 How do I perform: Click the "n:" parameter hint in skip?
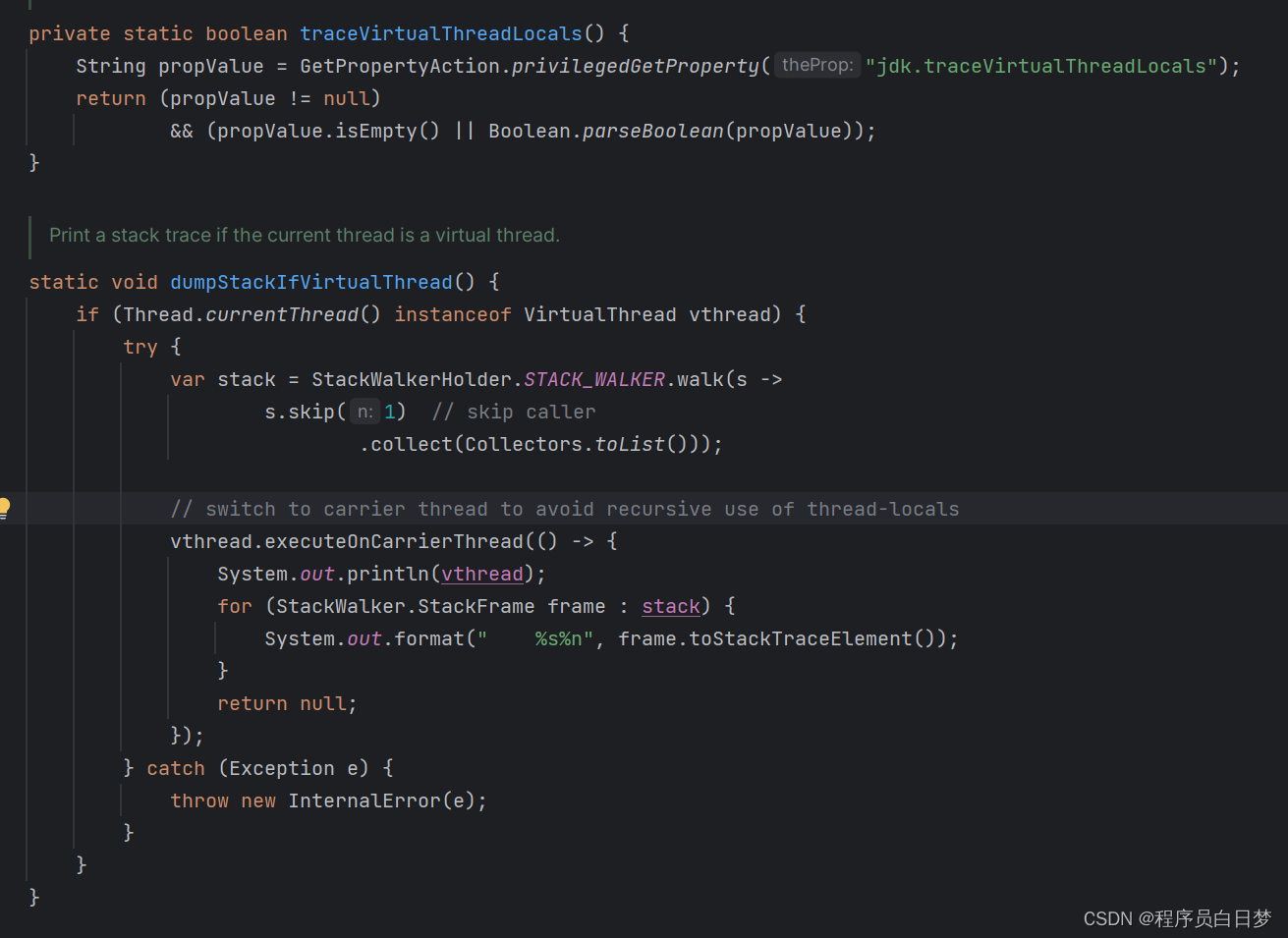point(365,412)
